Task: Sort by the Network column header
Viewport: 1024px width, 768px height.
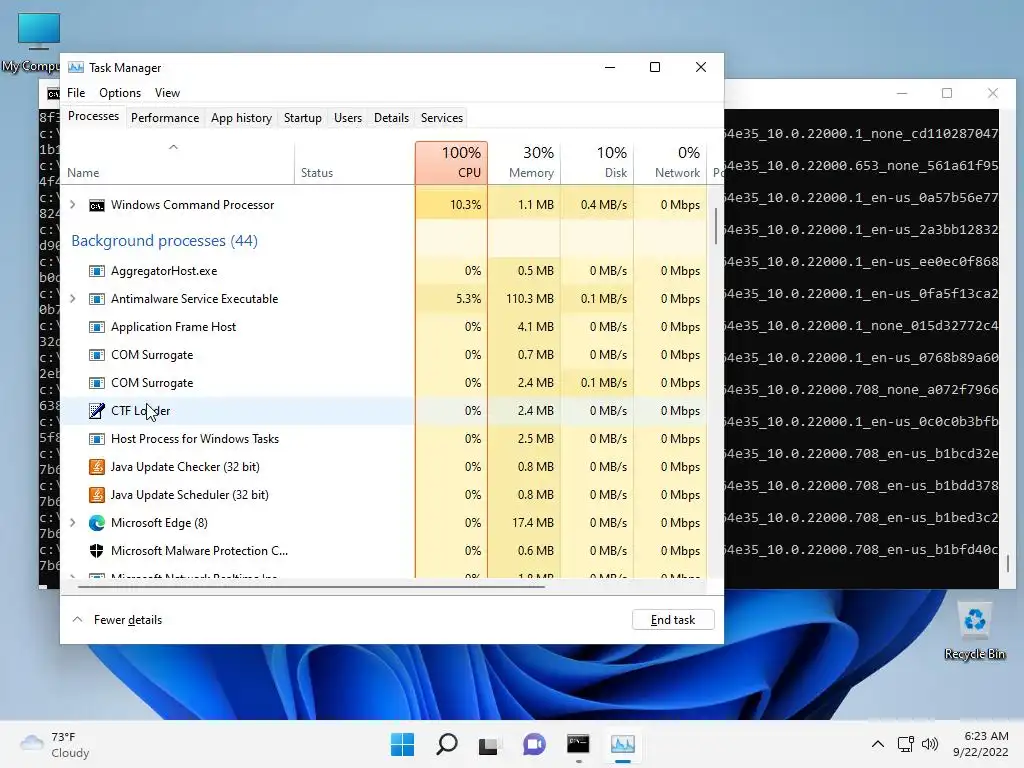Action: (x=670, y=163)
